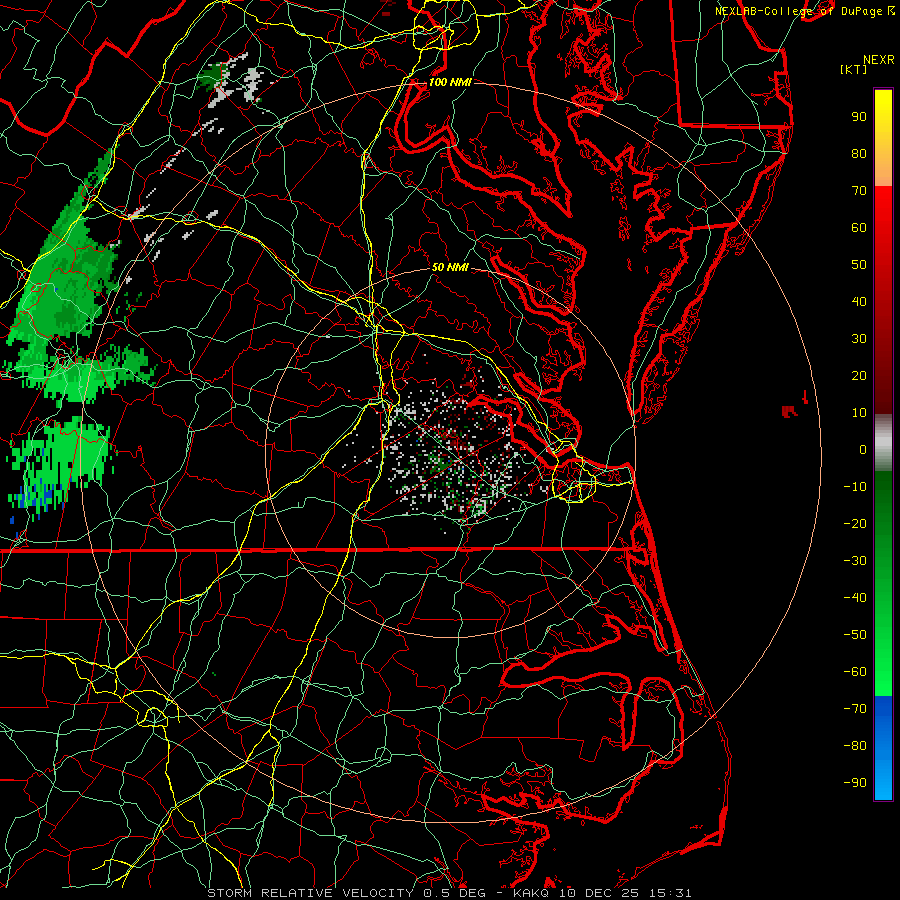900x900 pixels.
Task: Click the -60 value on velocity scale
Action: pos(855,672)
